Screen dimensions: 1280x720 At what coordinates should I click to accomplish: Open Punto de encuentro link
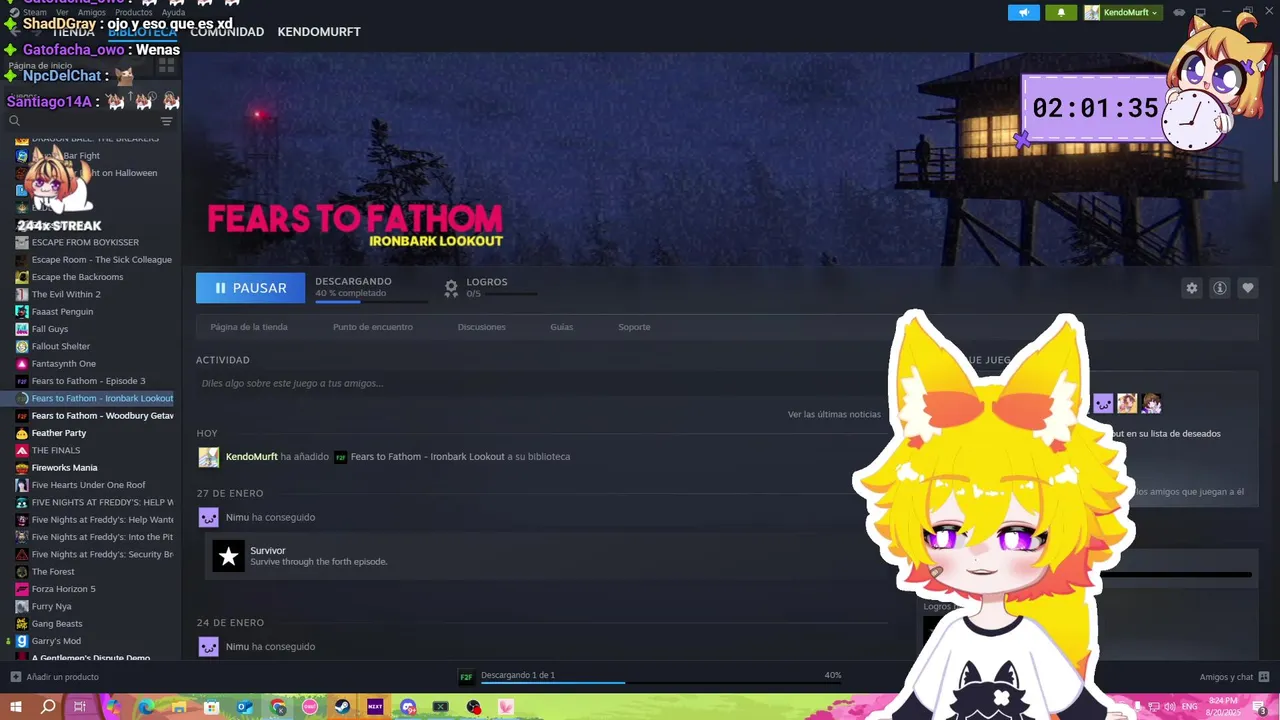(x=372, y=327)
